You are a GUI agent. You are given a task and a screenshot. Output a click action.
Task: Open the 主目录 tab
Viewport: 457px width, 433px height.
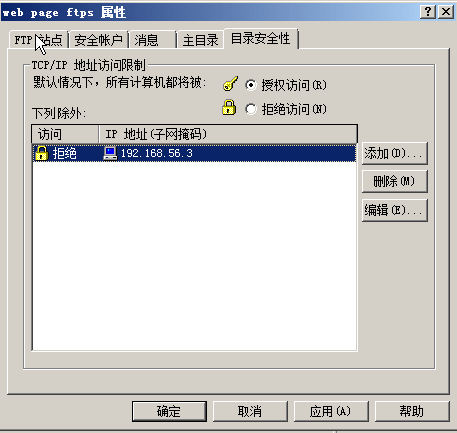click(x=200, y=40)
